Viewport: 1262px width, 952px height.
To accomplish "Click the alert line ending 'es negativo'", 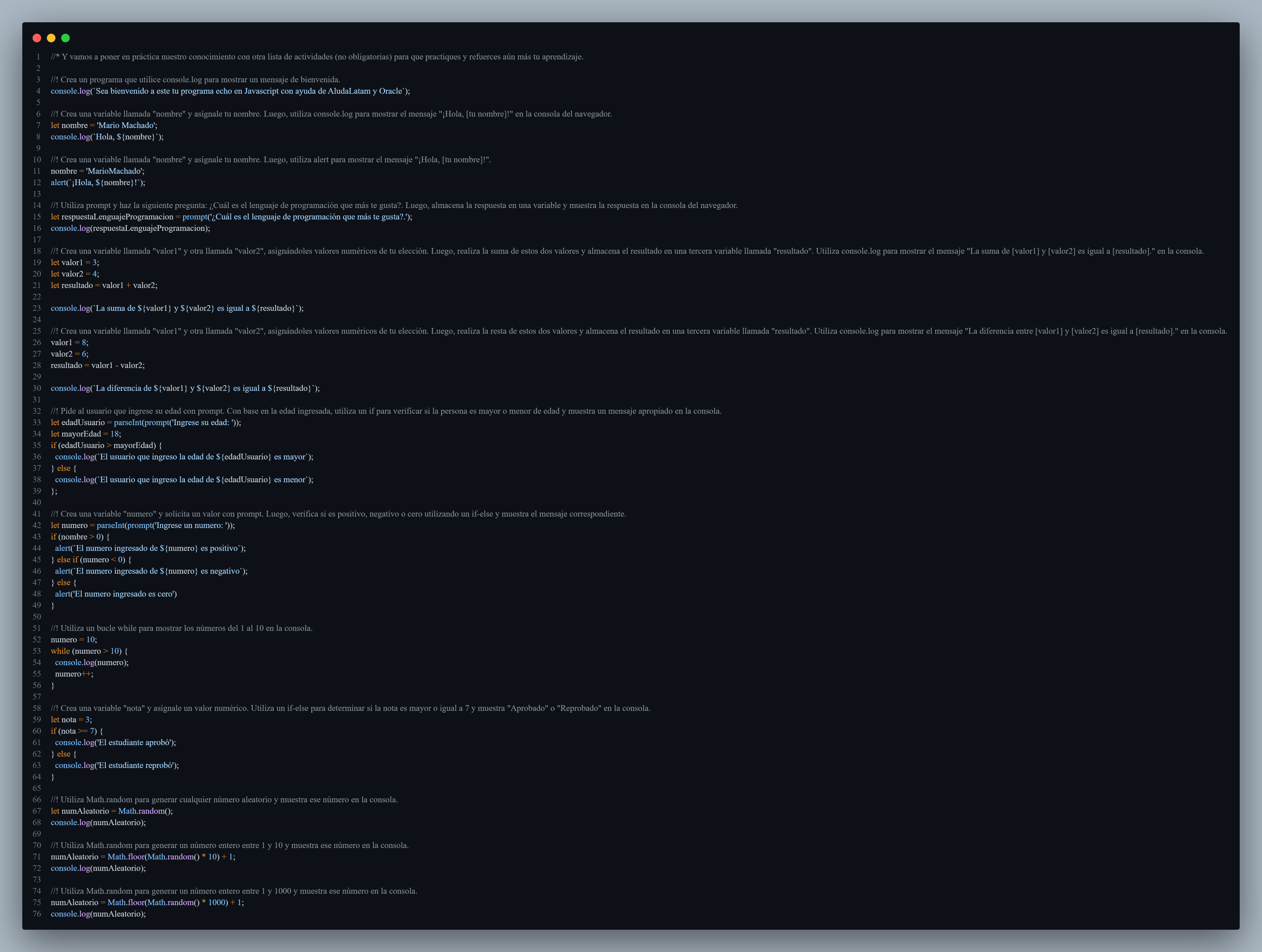I will (x=151, y=571).
